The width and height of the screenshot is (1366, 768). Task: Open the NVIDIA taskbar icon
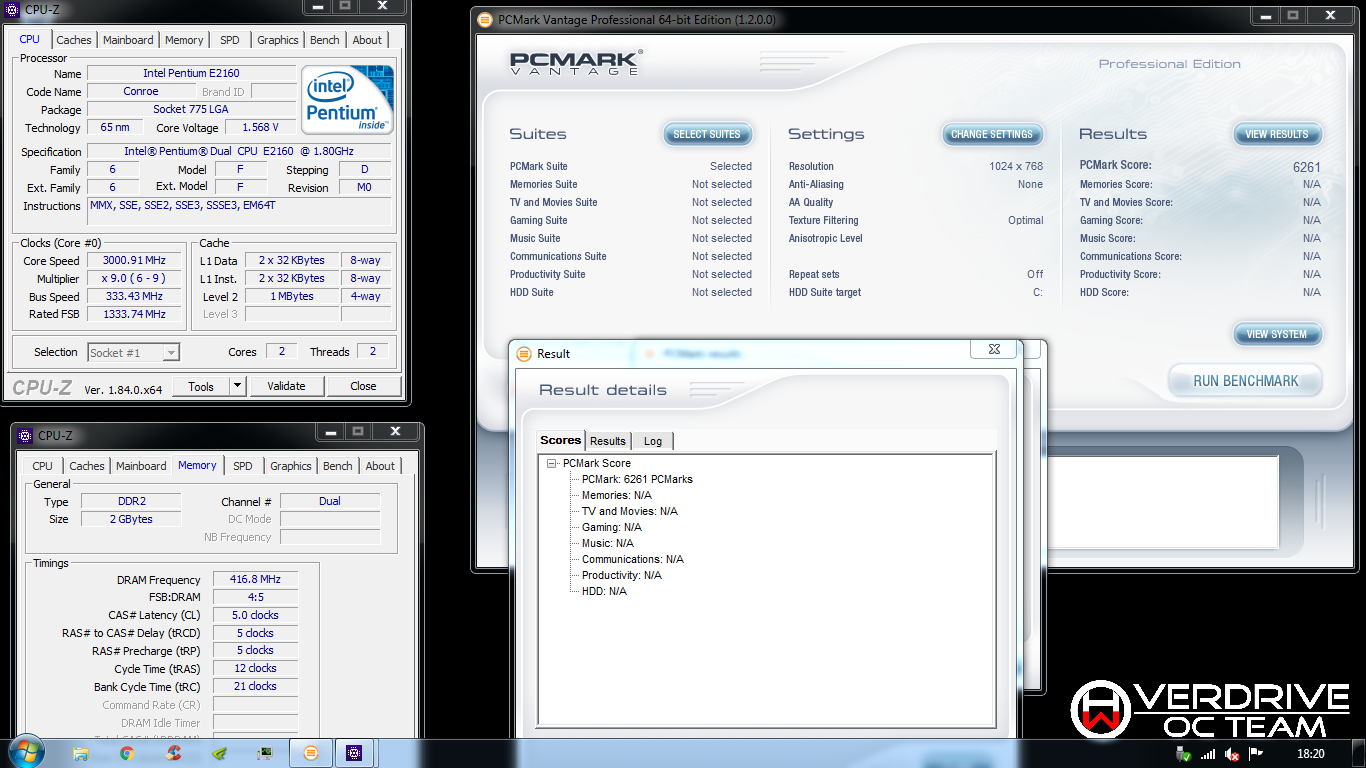coord(220,753)
